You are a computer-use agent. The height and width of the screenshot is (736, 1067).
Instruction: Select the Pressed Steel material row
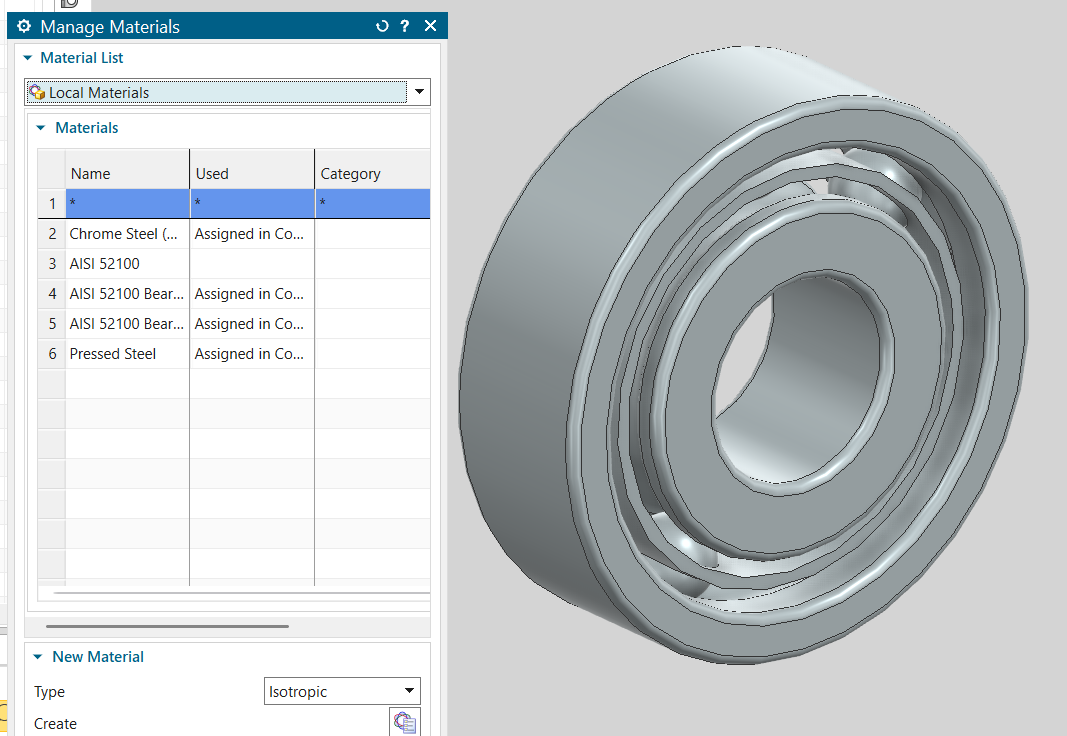[113, 354]
